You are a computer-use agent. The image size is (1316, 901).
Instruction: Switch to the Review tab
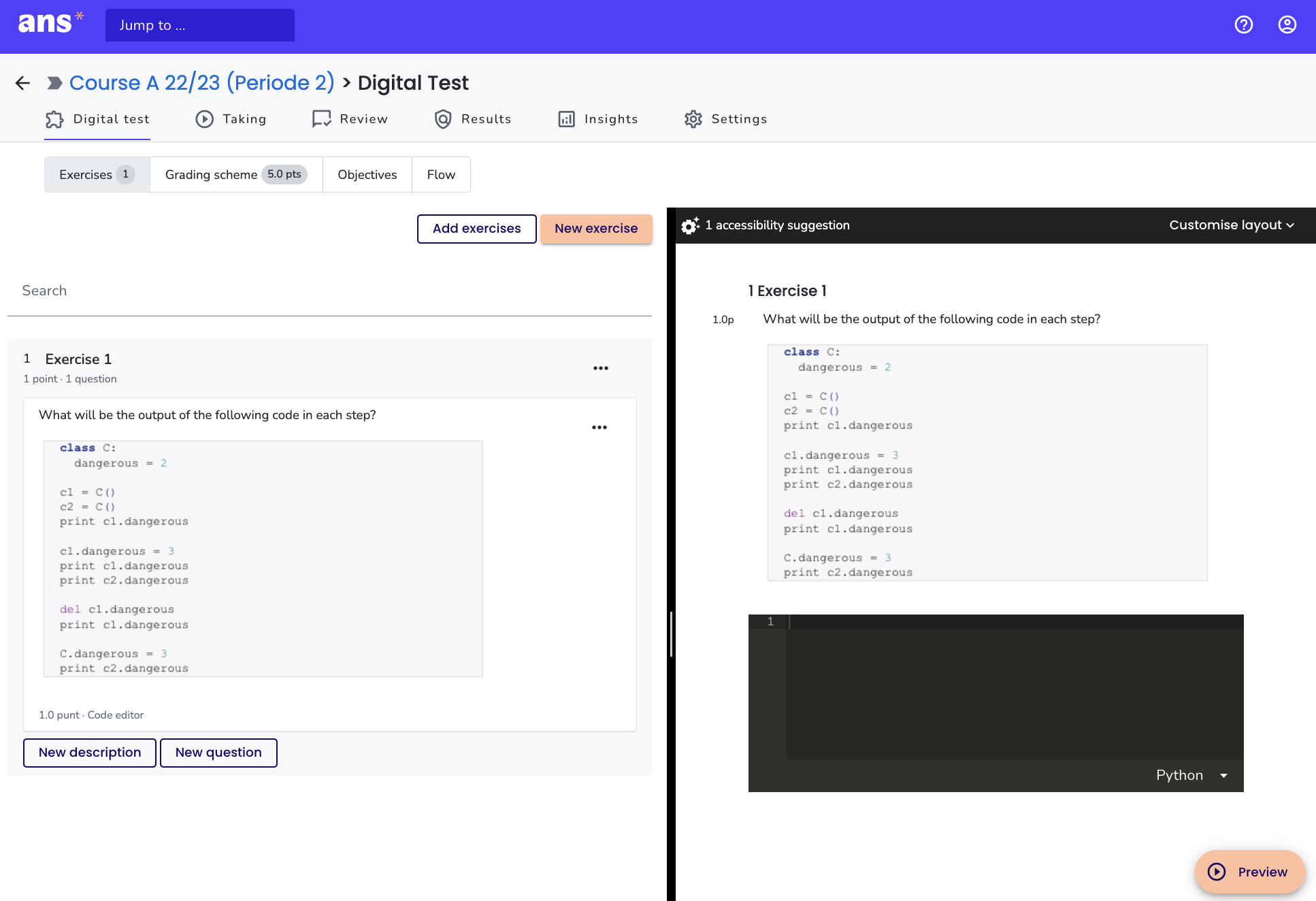click(x=350, y=119)
